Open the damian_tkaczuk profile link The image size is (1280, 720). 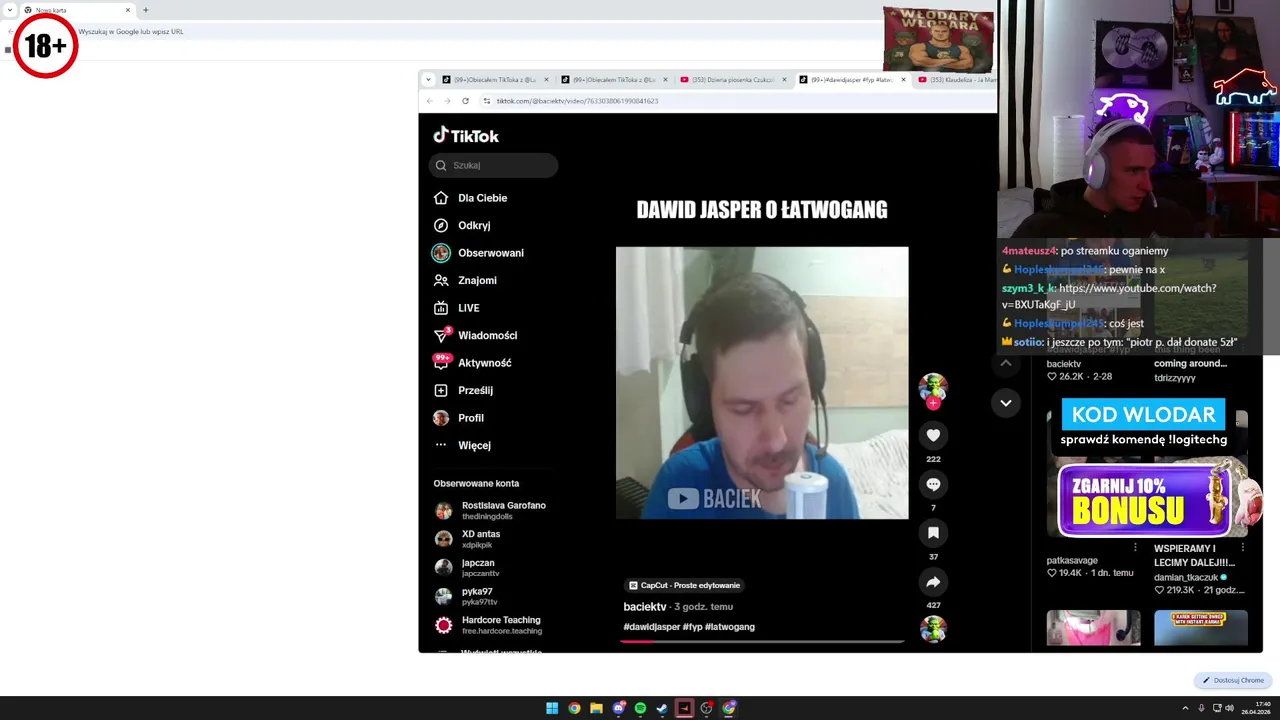1186,577
